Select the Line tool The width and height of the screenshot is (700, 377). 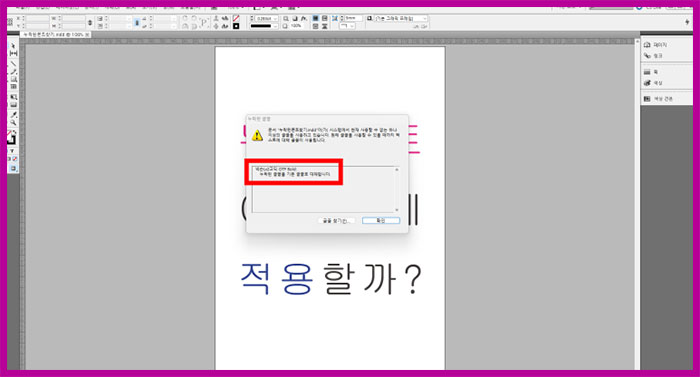pos(13,63)
